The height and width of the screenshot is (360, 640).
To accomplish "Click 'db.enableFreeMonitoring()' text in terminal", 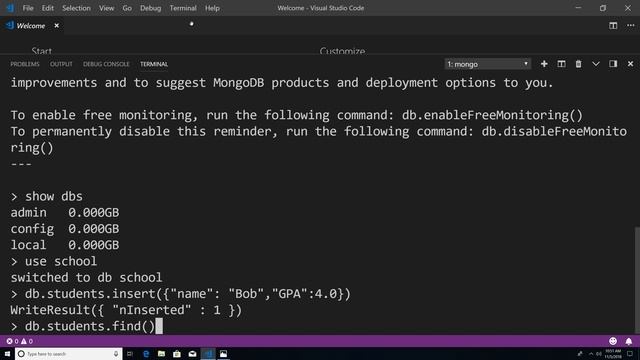I will (492, 115).
